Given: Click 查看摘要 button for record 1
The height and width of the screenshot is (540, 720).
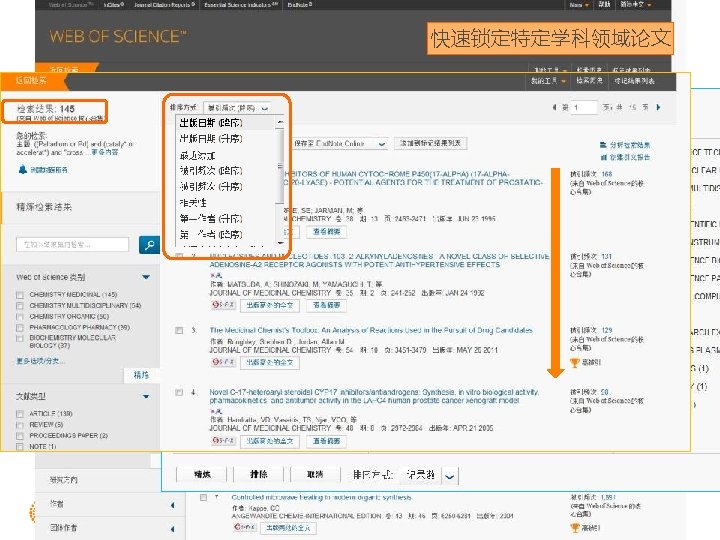Looking at the screenshot, I should (x=326, y=232).
